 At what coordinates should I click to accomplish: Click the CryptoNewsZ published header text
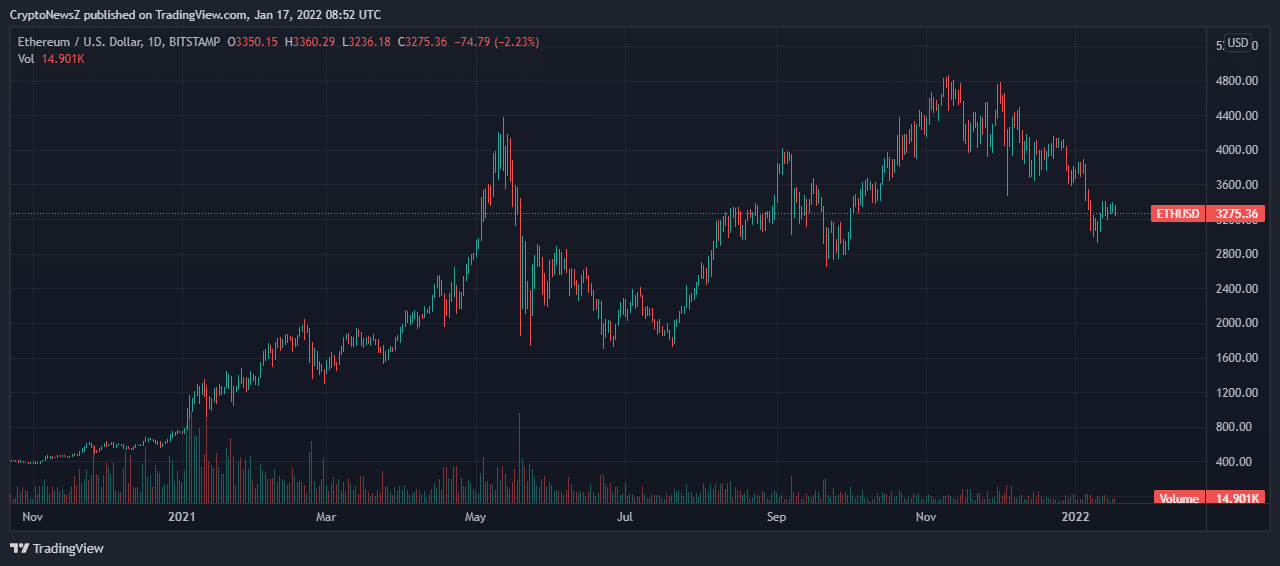click(x=194, y=14)
